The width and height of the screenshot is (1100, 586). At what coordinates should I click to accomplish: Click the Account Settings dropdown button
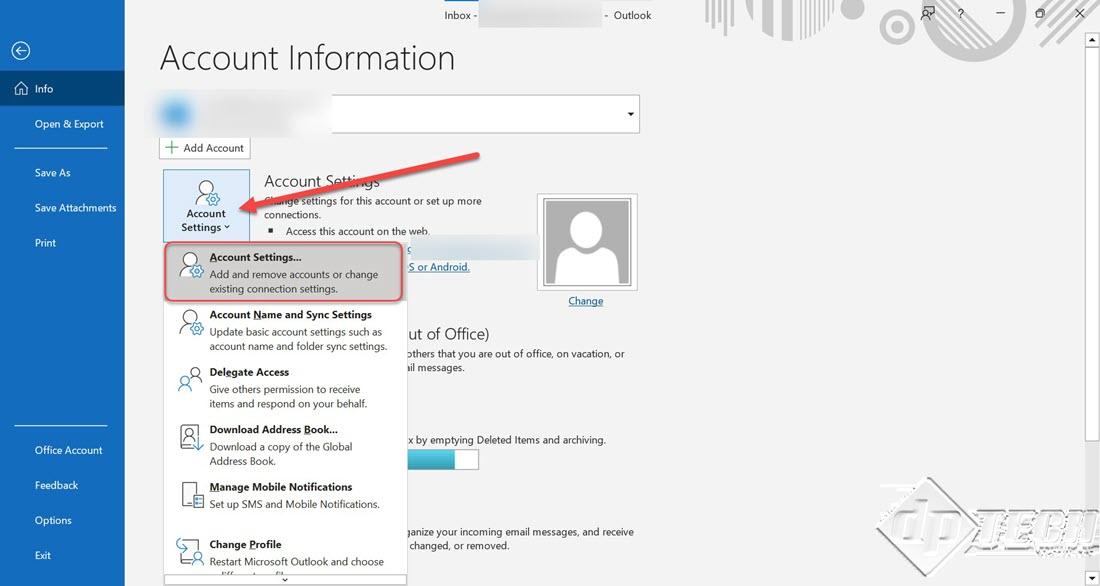(206, 205)
